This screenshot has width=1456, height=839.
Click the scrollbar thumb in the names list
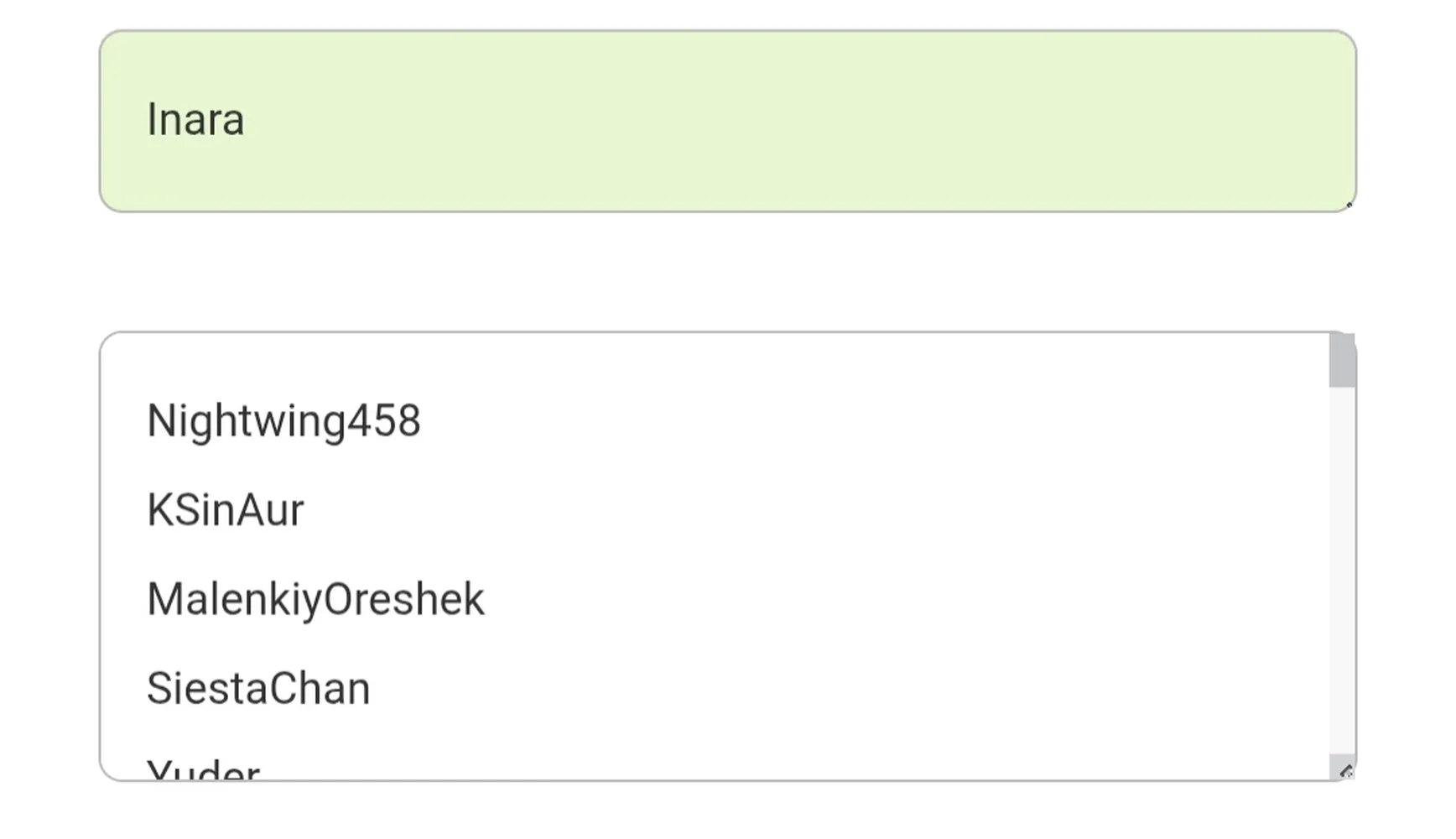(1342, 360)
